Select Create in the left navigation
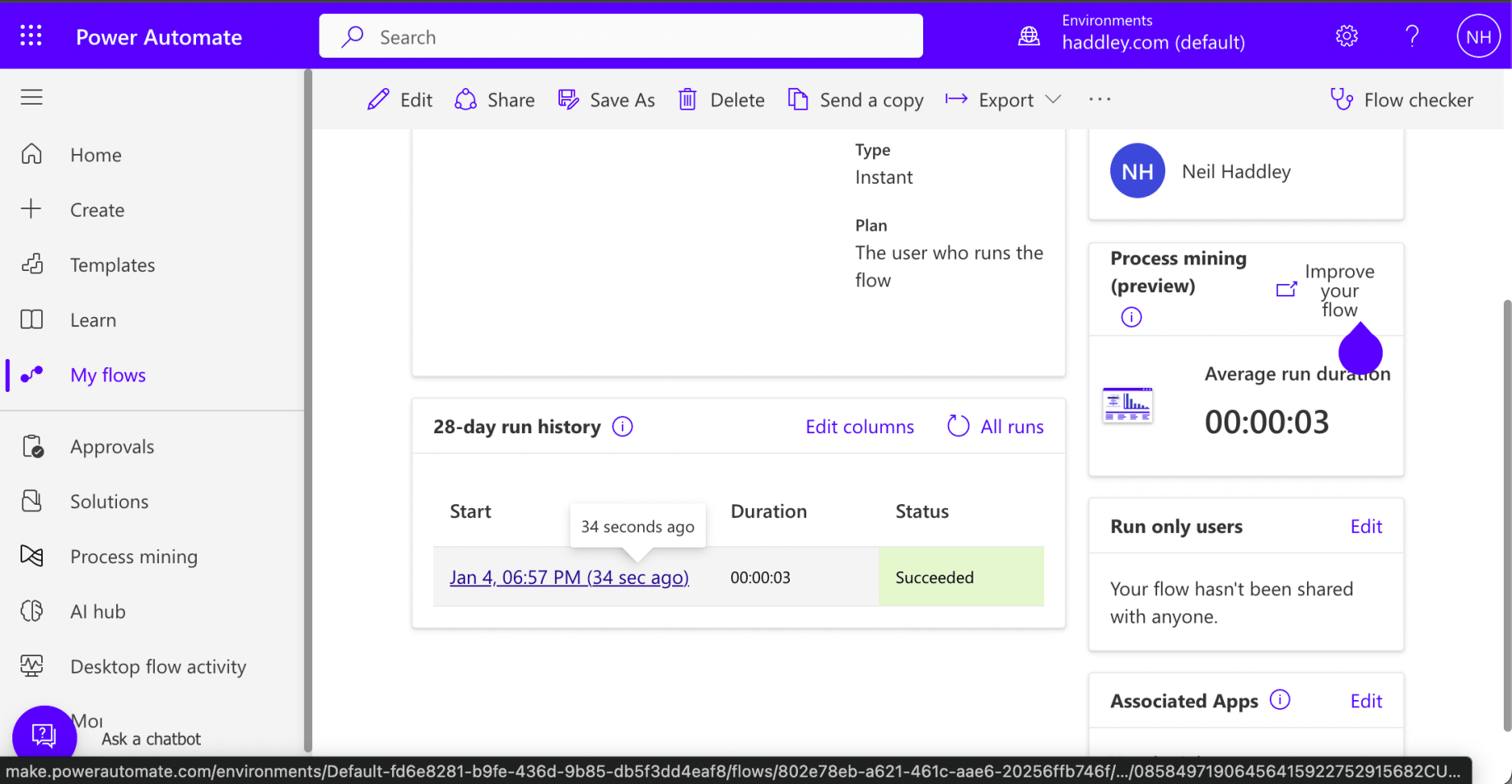The width and height of the screenshot is (1512, 784). [x=97, y=210]
